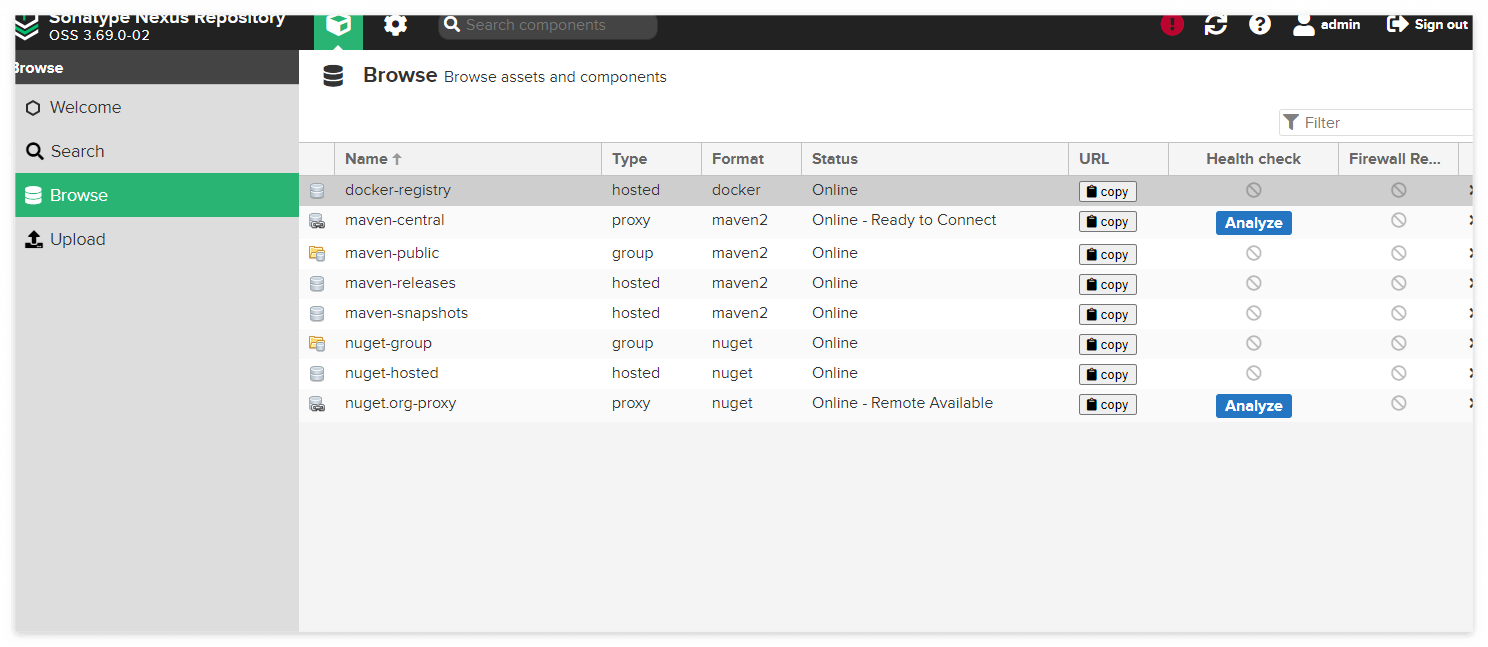Click health check disabled icon for maven-public
The width and height of the screenshot is (1488, 647).
[x=1254, y=253]
